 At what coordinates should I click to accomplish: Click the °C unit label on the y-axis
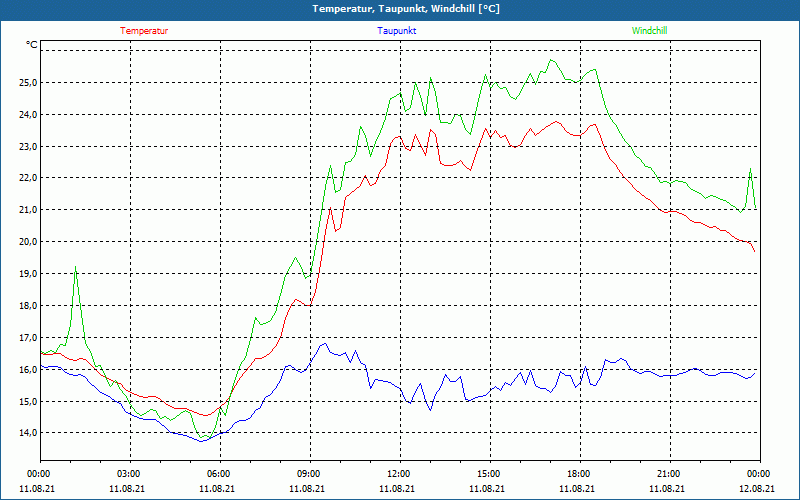[32, 45]
